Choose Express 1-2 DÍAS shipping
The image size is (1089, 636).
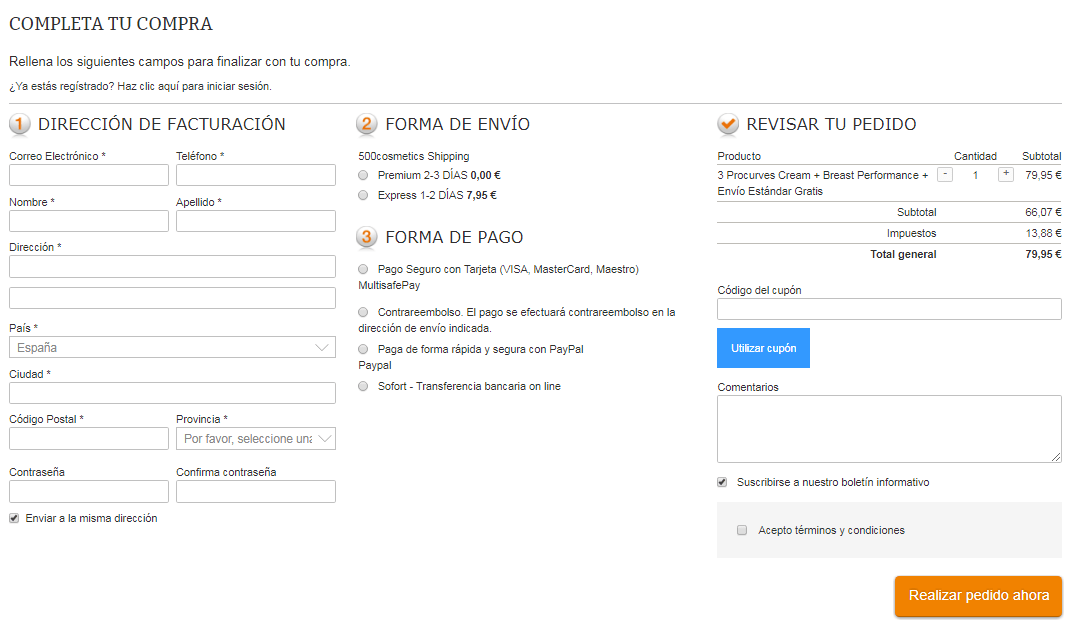363,195
